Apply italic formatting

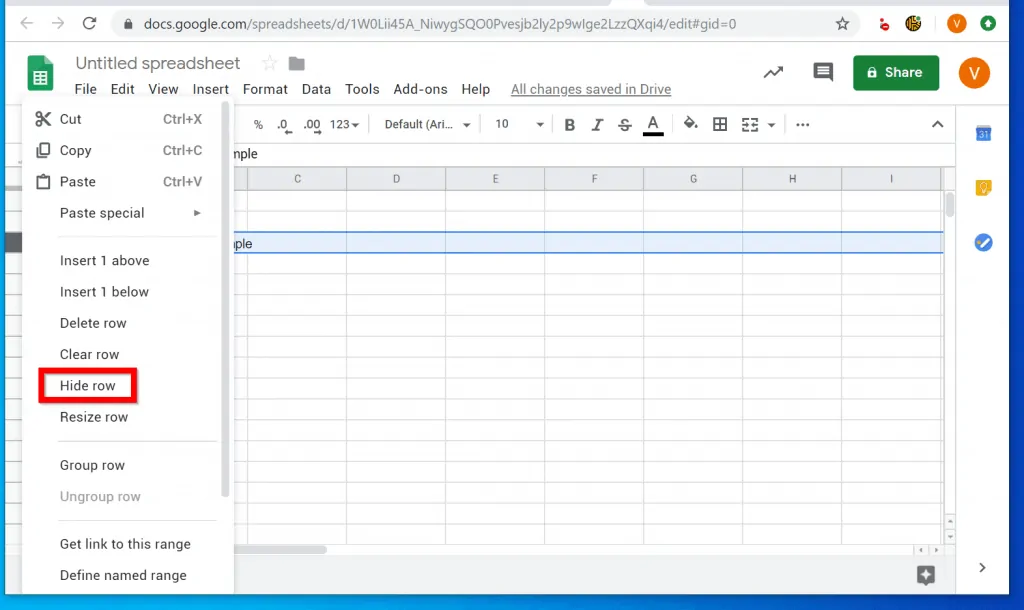click(x=597, y=124)
